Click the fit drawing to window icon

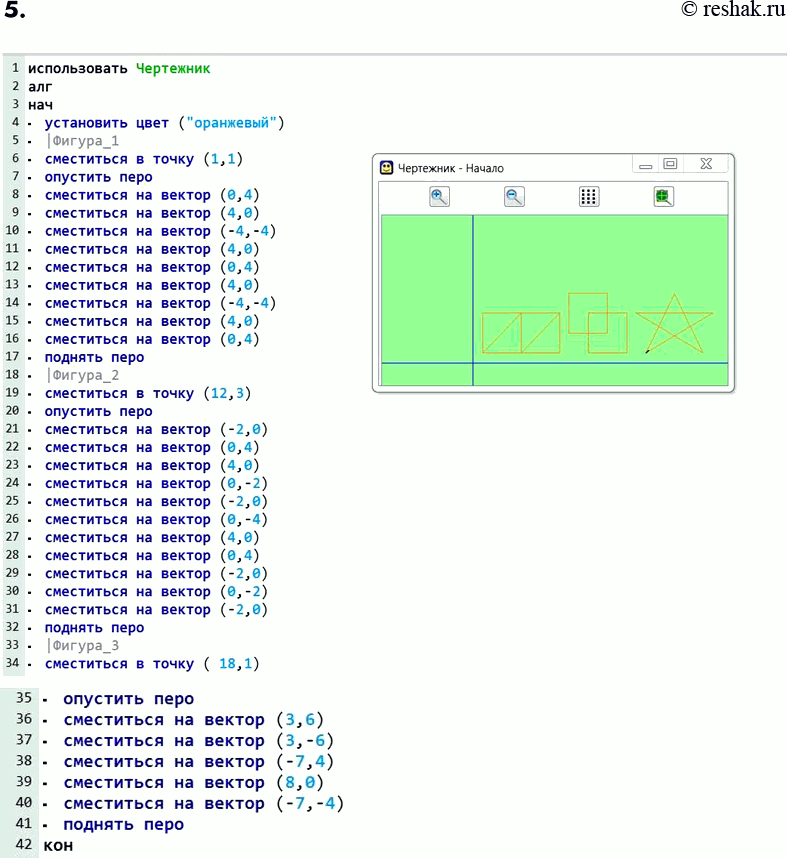663,196
